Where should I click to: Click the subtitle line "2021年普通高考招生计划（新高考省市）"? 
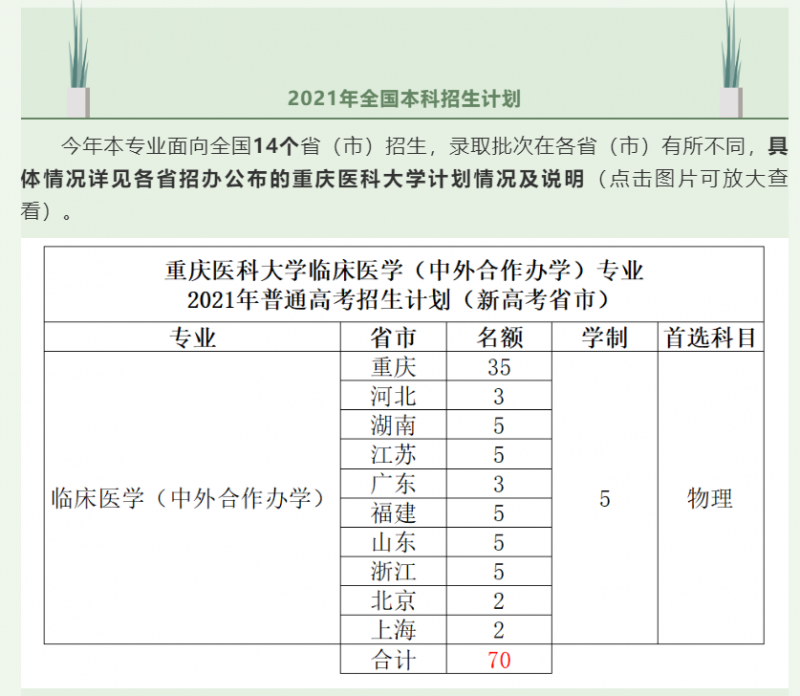398,300
